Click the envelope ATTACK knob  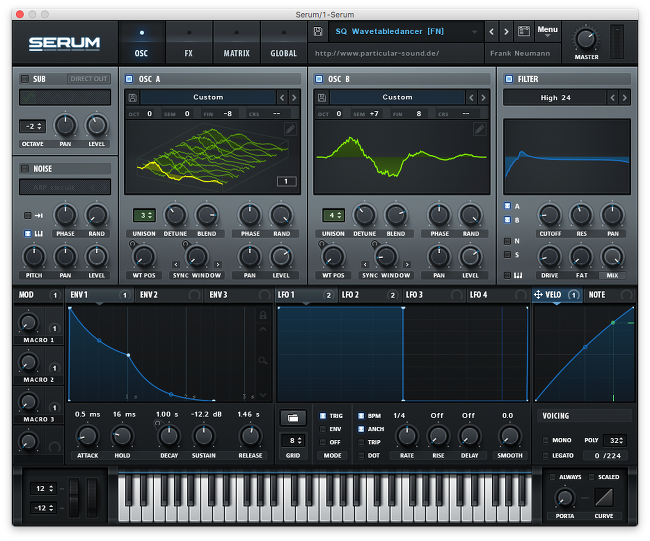[x=87, y=436]
